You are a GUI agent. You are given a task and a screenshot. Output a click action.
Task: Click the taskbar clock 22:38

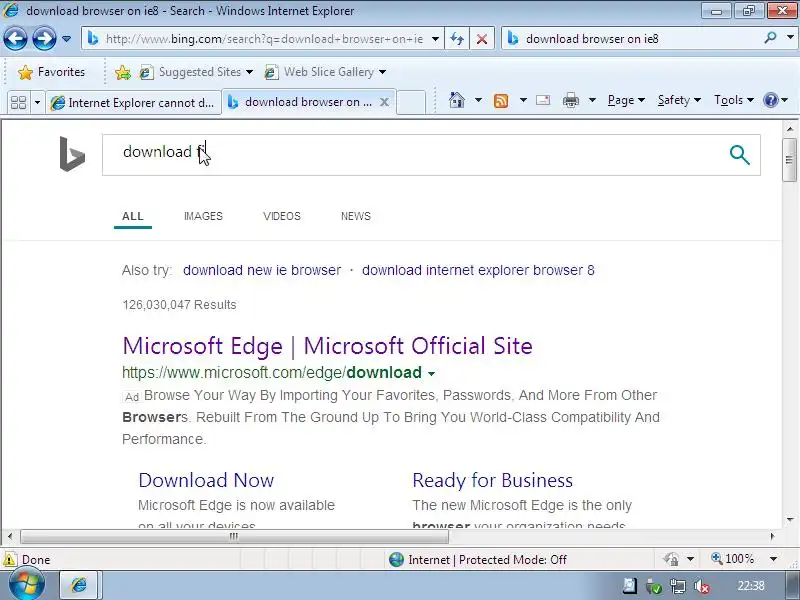(x=751, y=586)
